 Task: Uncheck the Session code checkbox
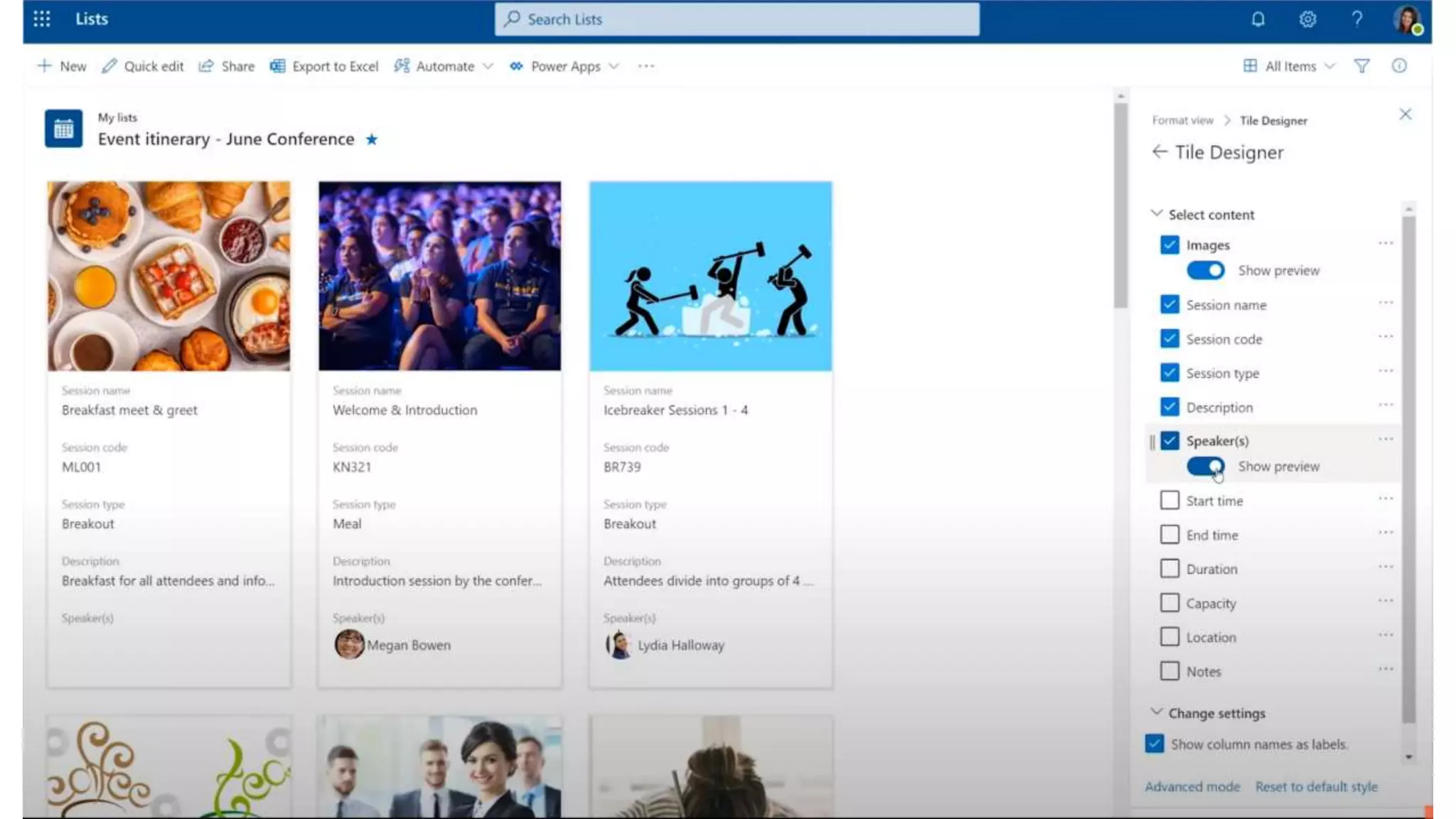(x=1169, y=339)
